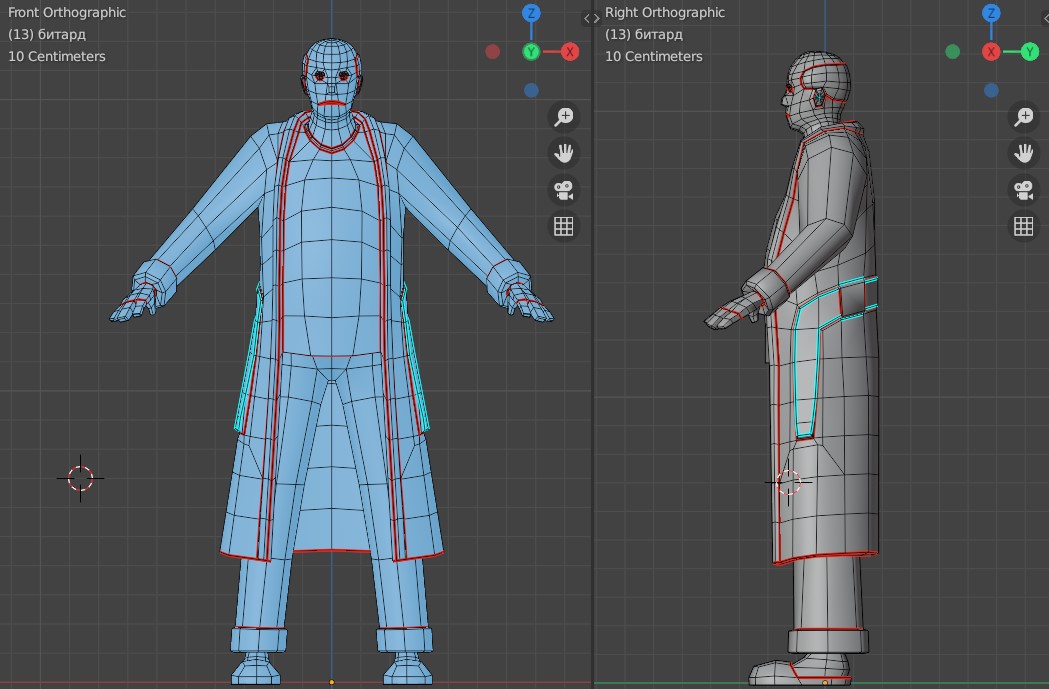
Task: Click the green Y axis on left viewport gizmo
Action: coord(531,51)
